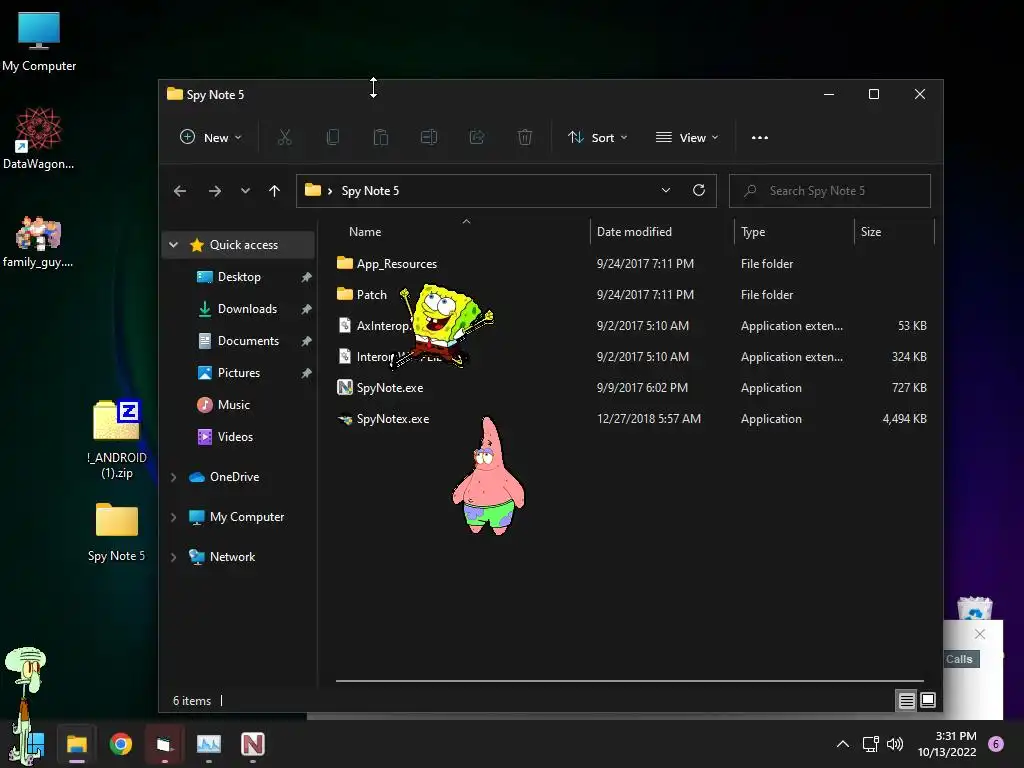The width and height of the screenshot is (1024, 768).
Task: Expand the address bar history dropdown
Action: point(665,190)
